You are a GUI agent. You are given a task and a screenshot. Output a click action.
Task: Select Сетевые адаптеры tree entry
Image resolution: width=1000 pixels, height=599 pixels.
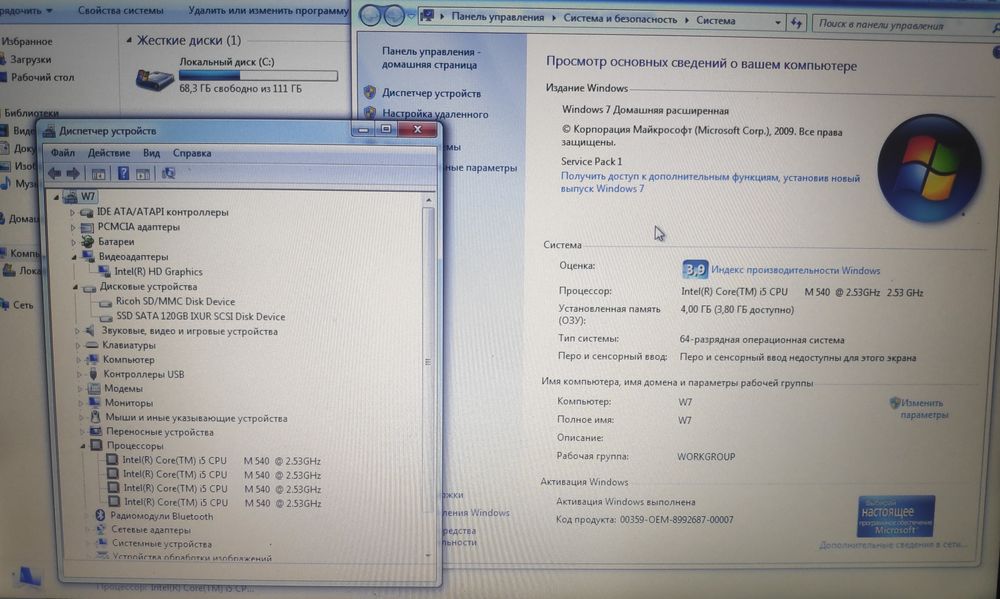(151, 529)
